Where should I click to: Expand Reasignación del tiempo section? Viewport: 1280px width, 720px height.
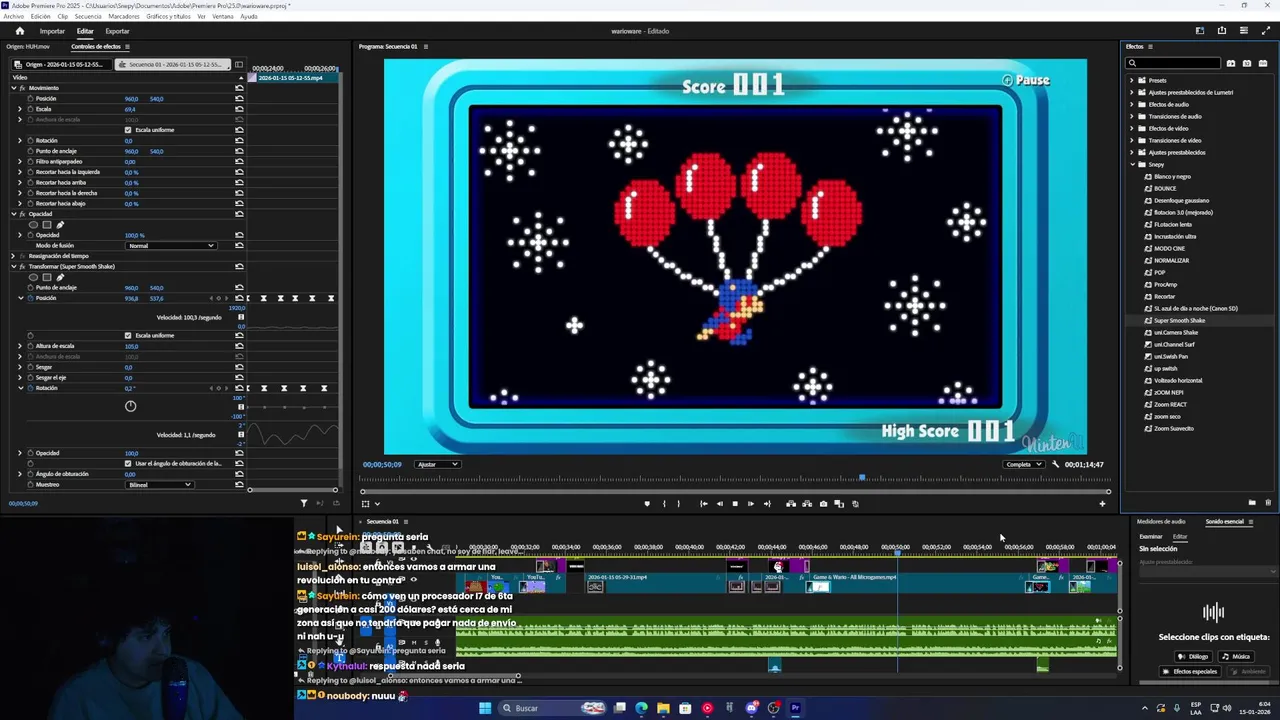(x=13, y=256)
